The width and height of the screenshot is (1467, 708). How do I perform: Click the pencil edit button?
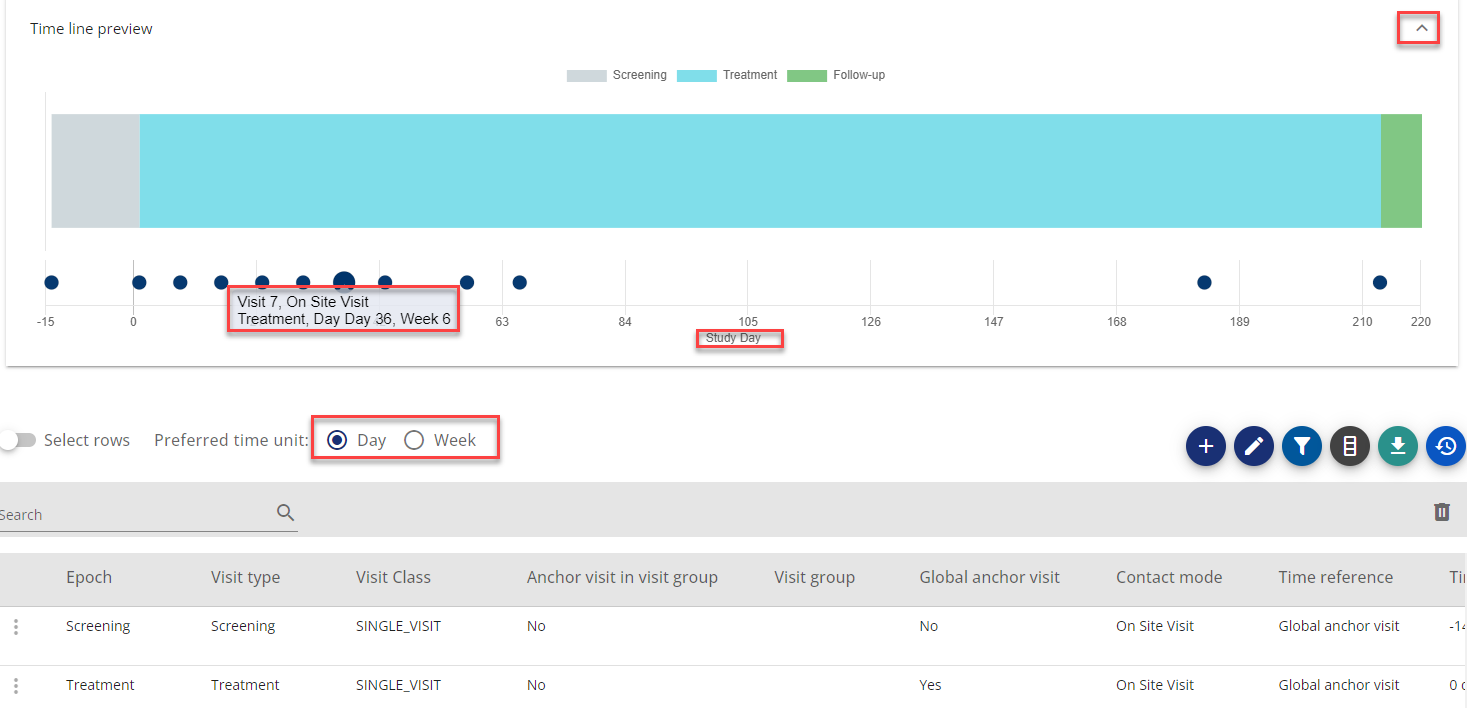pos(1254,446)
